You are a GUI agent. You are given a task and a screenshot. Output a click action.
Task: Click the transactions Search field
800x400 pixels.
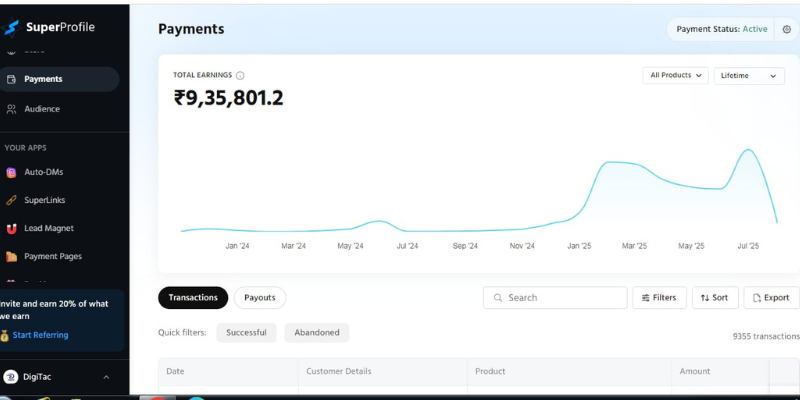[554, 298]
